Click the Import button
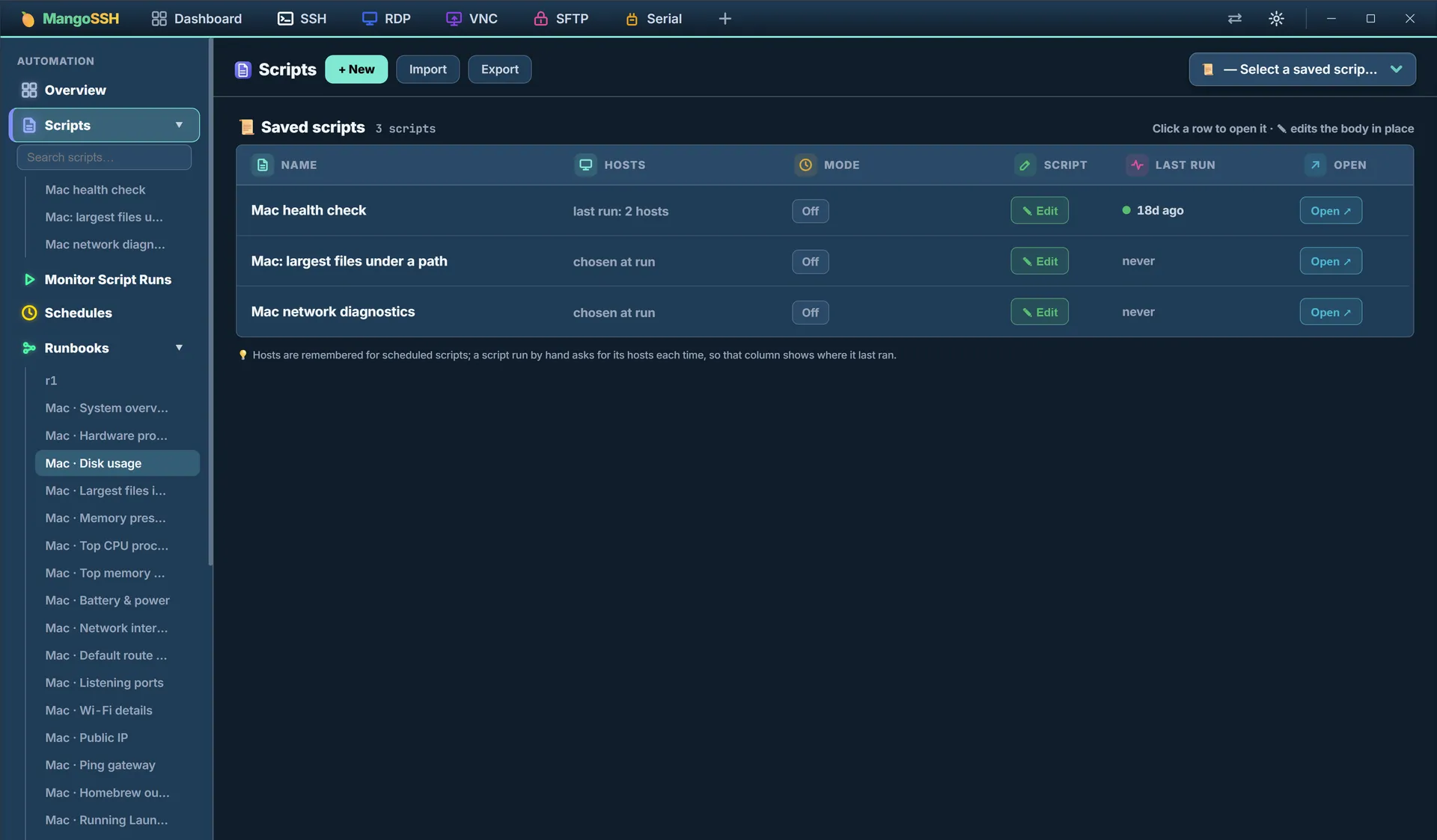 (427, 70)
